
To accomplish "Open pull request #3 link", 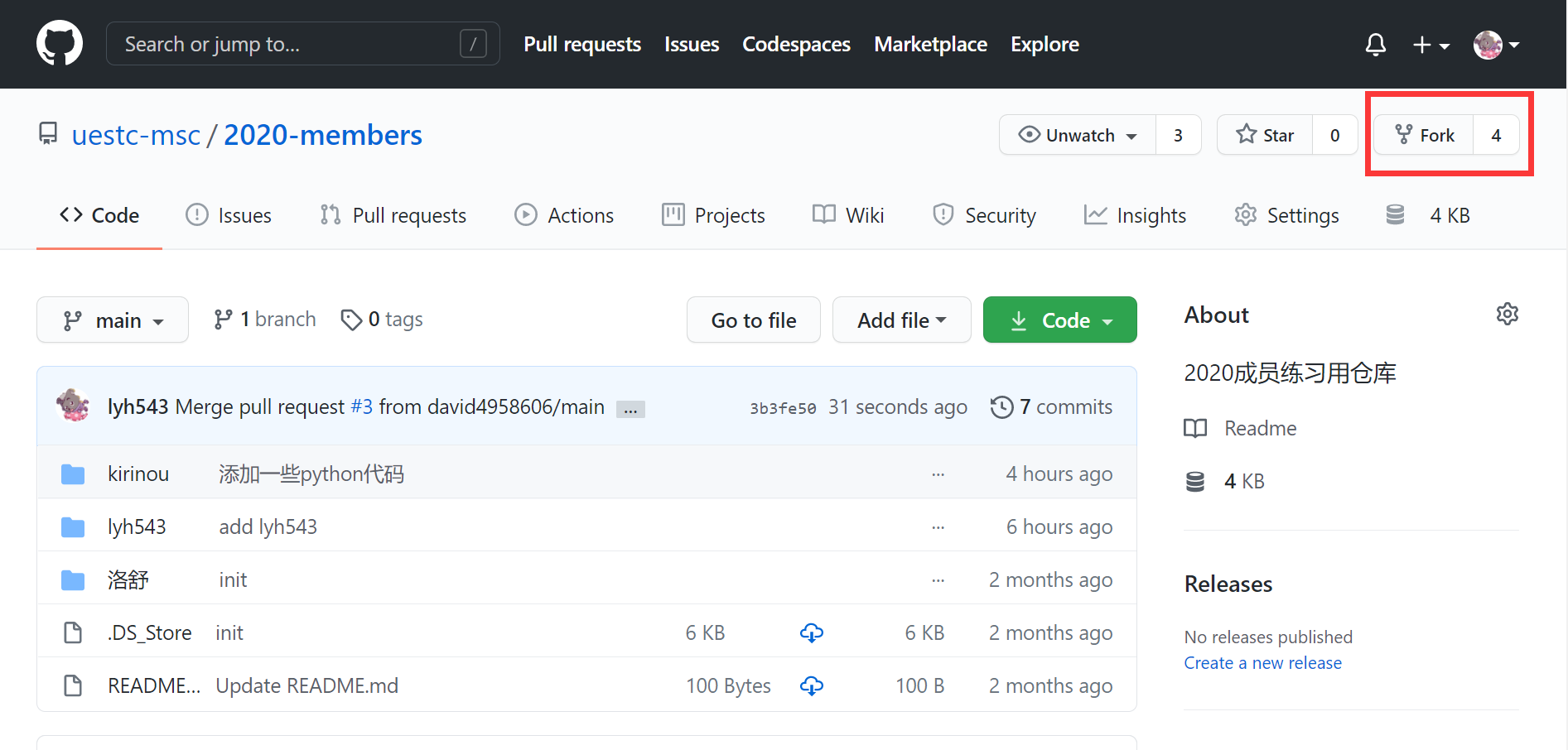I will click(x=362, y=406).
